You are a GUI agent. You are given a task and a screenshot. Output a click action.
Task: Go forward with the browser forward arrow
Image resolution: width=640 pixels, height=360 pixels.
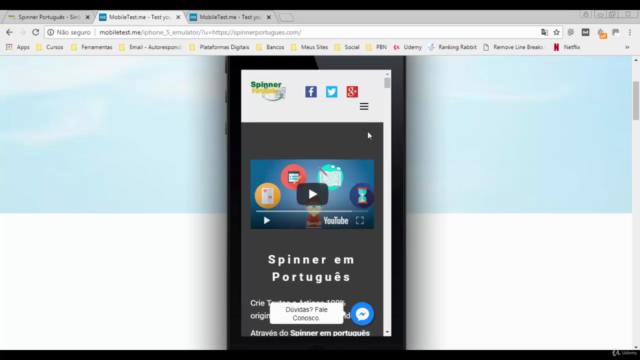23,32
